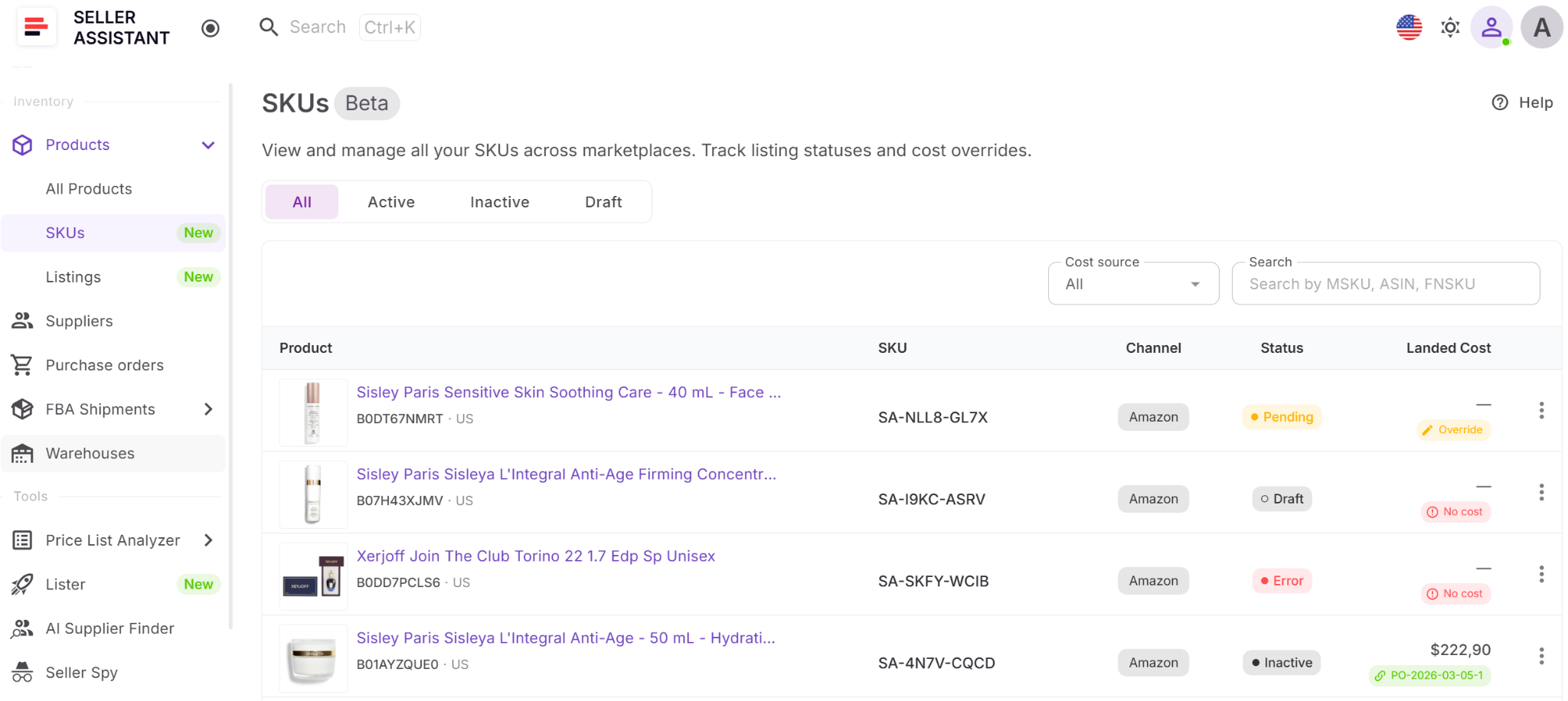Click the Products cube icon

click(22, 145)
